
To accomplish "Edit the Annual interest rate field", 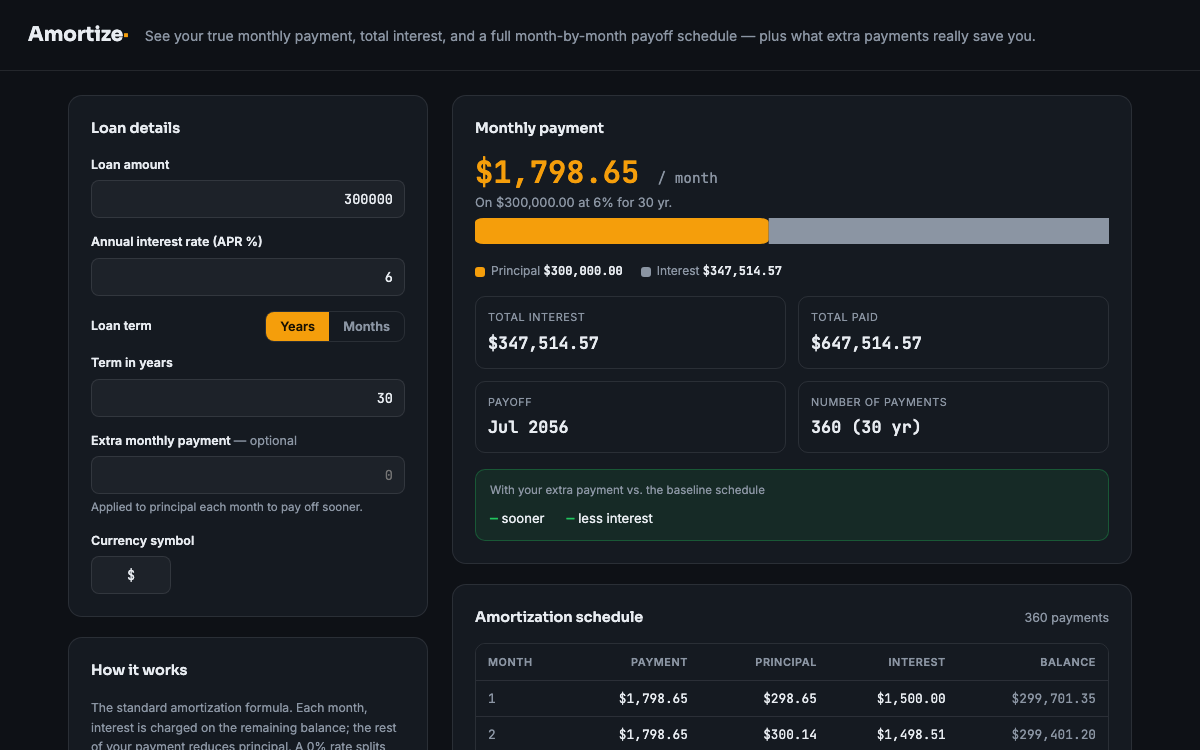I will (x=248, y=277).
